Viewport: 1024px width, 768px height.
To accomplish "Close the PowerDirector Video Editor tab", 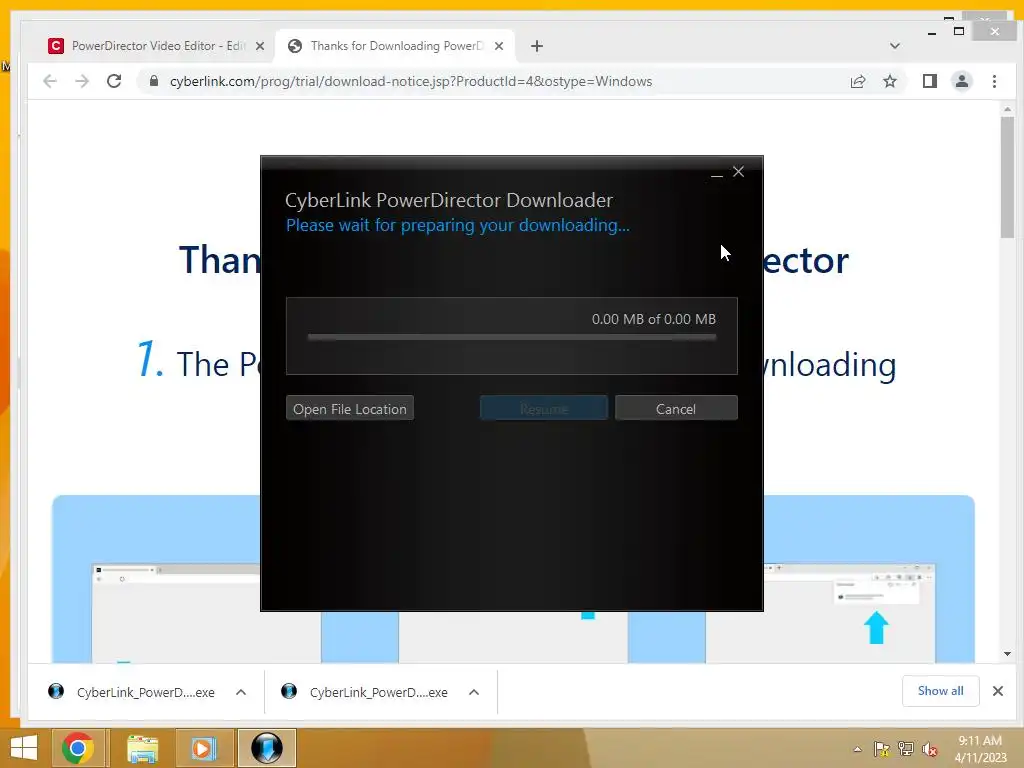I will pos(260,46).
